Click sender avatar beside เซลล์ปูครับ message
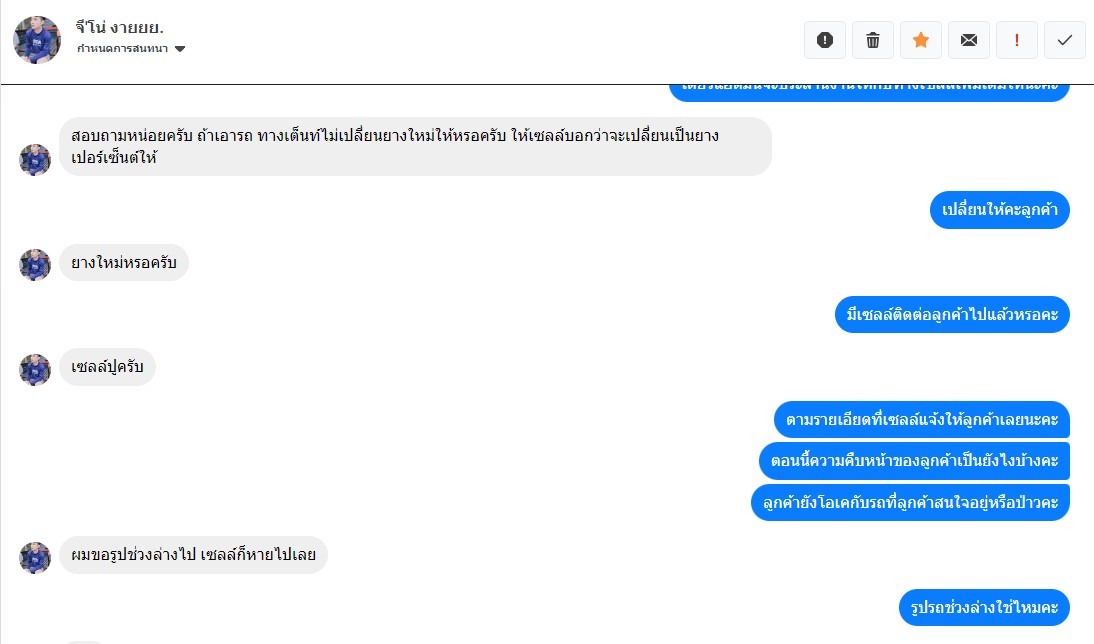 point(35,370)
